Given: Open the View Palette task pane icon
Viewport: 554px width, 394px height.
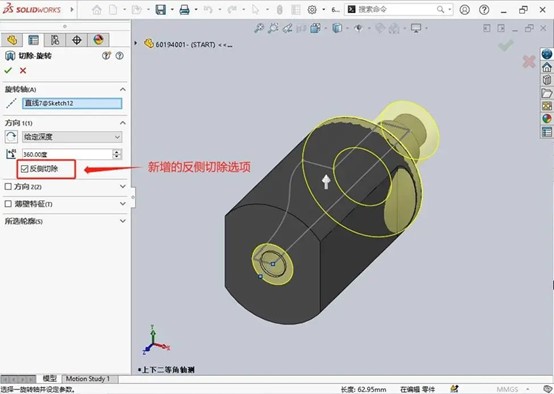Looking at the screenshot, I should coord(547,106).
